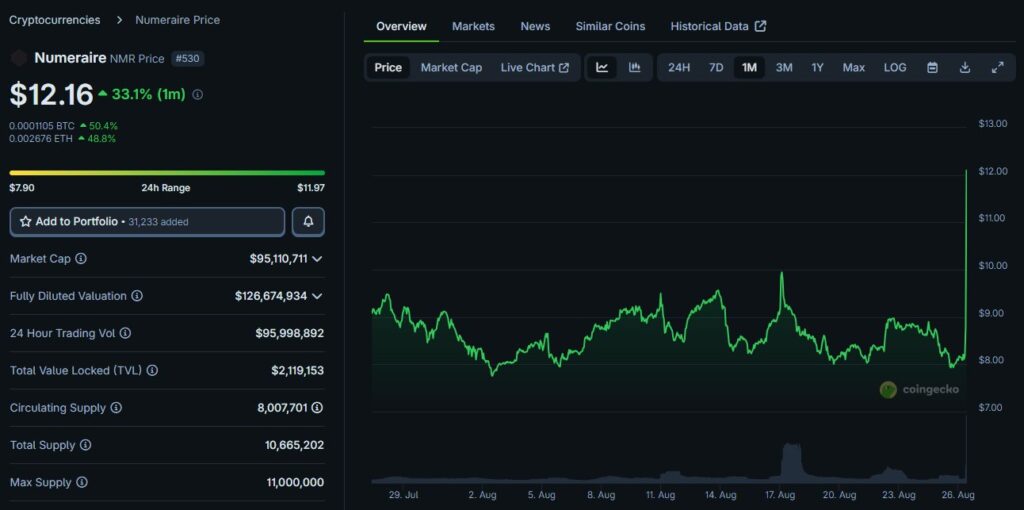This screenshot has height=510, width=1024.
Task: Show Total Supply info icon
Action: pyautogui.click(x=86, y=445)
